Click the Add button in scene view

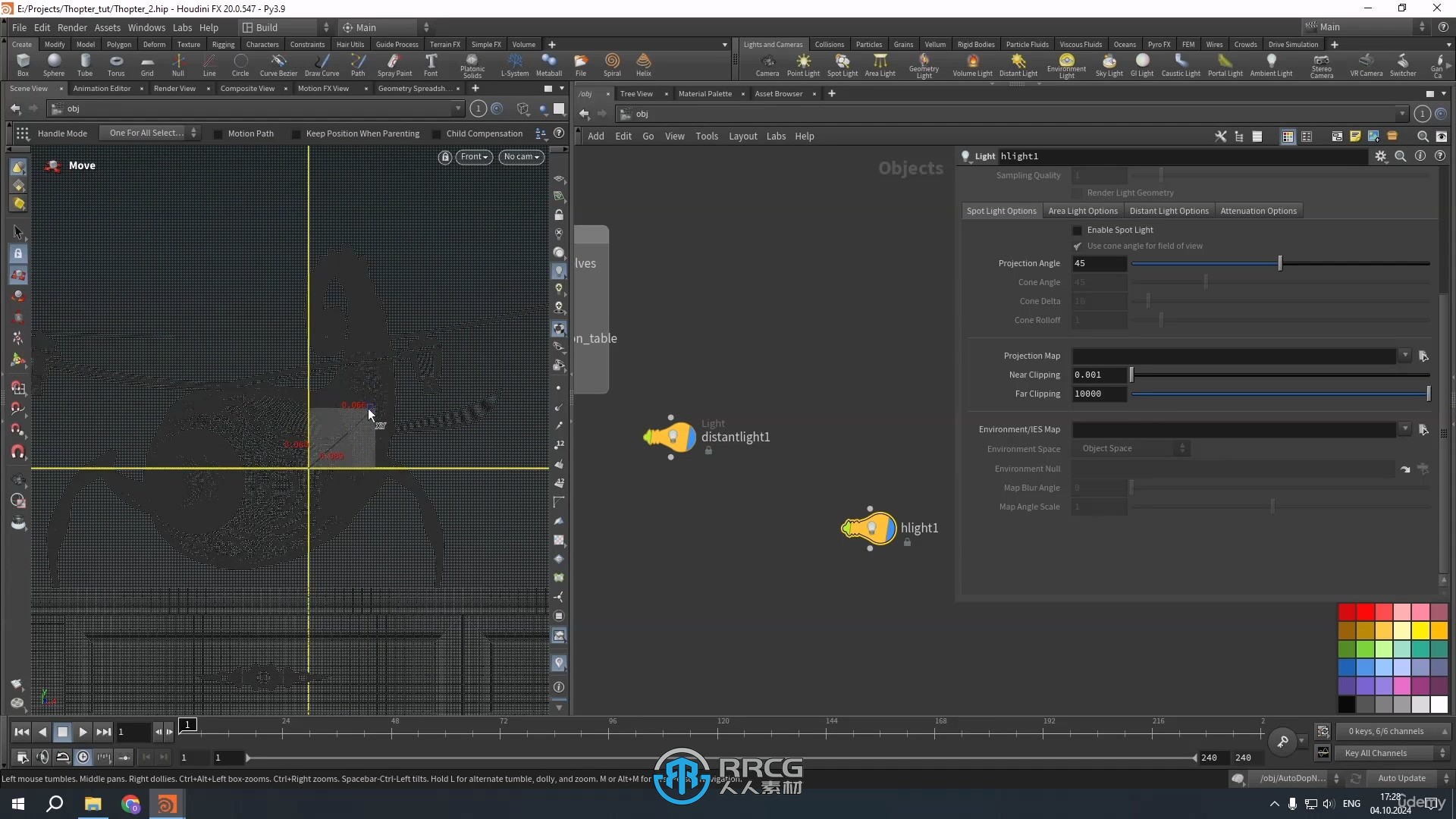click(x=596, y=136)
